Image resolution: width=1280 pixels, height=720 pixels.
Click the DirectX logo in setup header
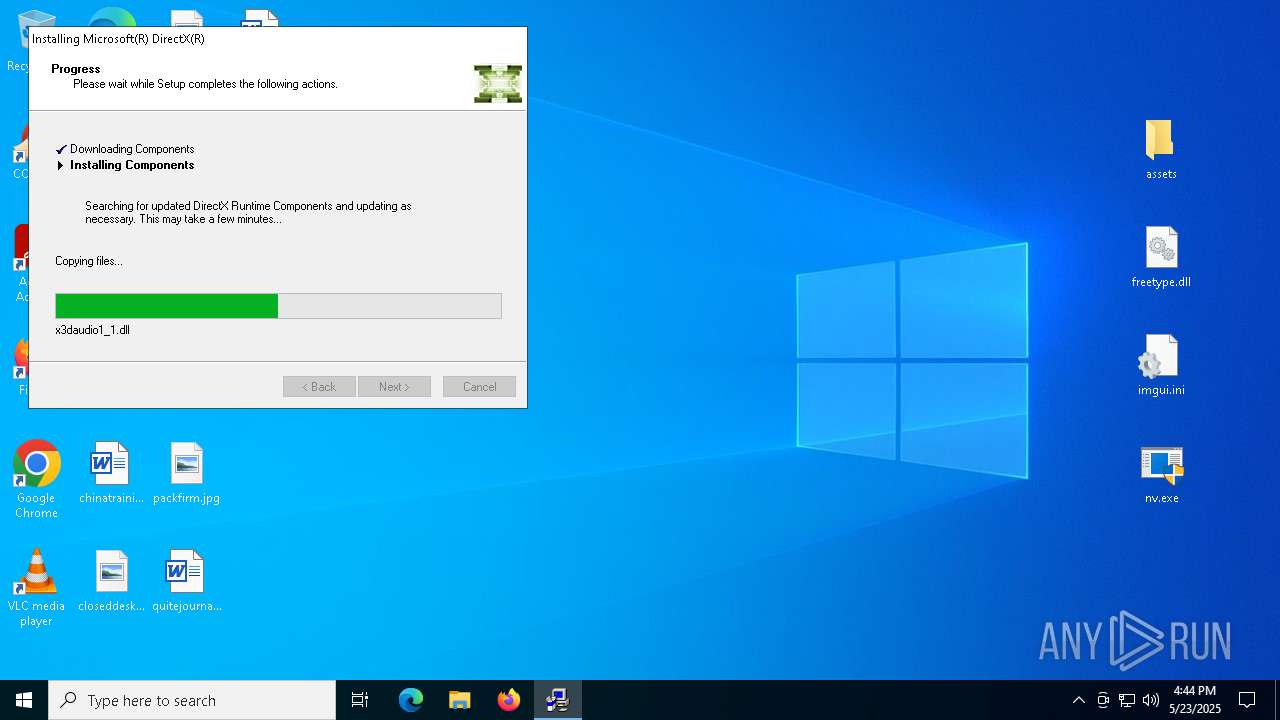point(498,84)
